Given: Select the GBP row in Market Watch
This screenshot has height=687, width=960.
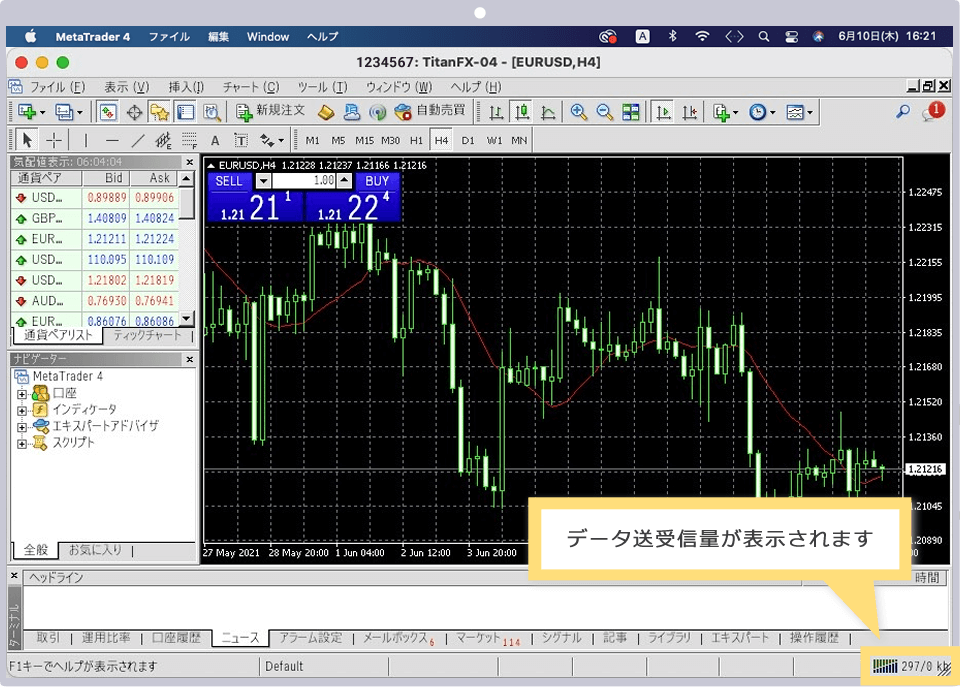Looking at the screenshot, I should [96, 219].
